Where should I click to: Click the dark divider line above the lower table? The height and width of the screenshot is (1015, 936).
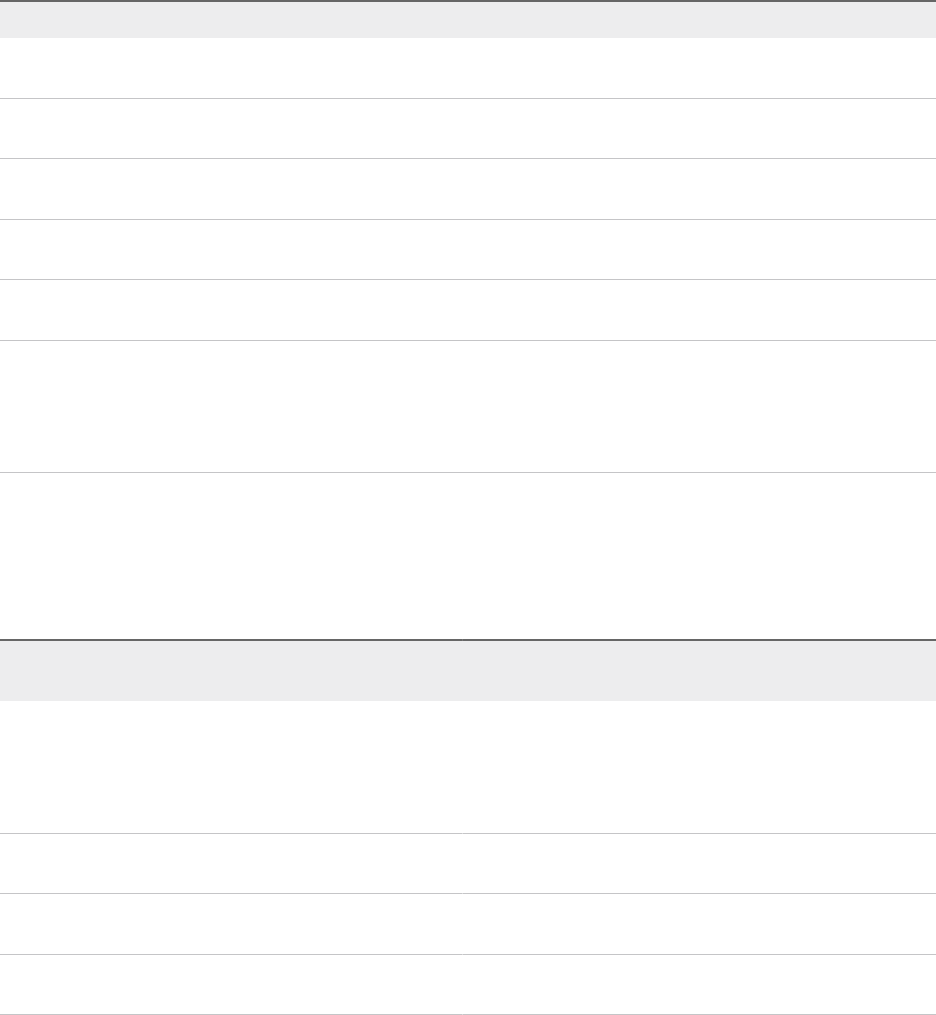(x=468, y=640)
